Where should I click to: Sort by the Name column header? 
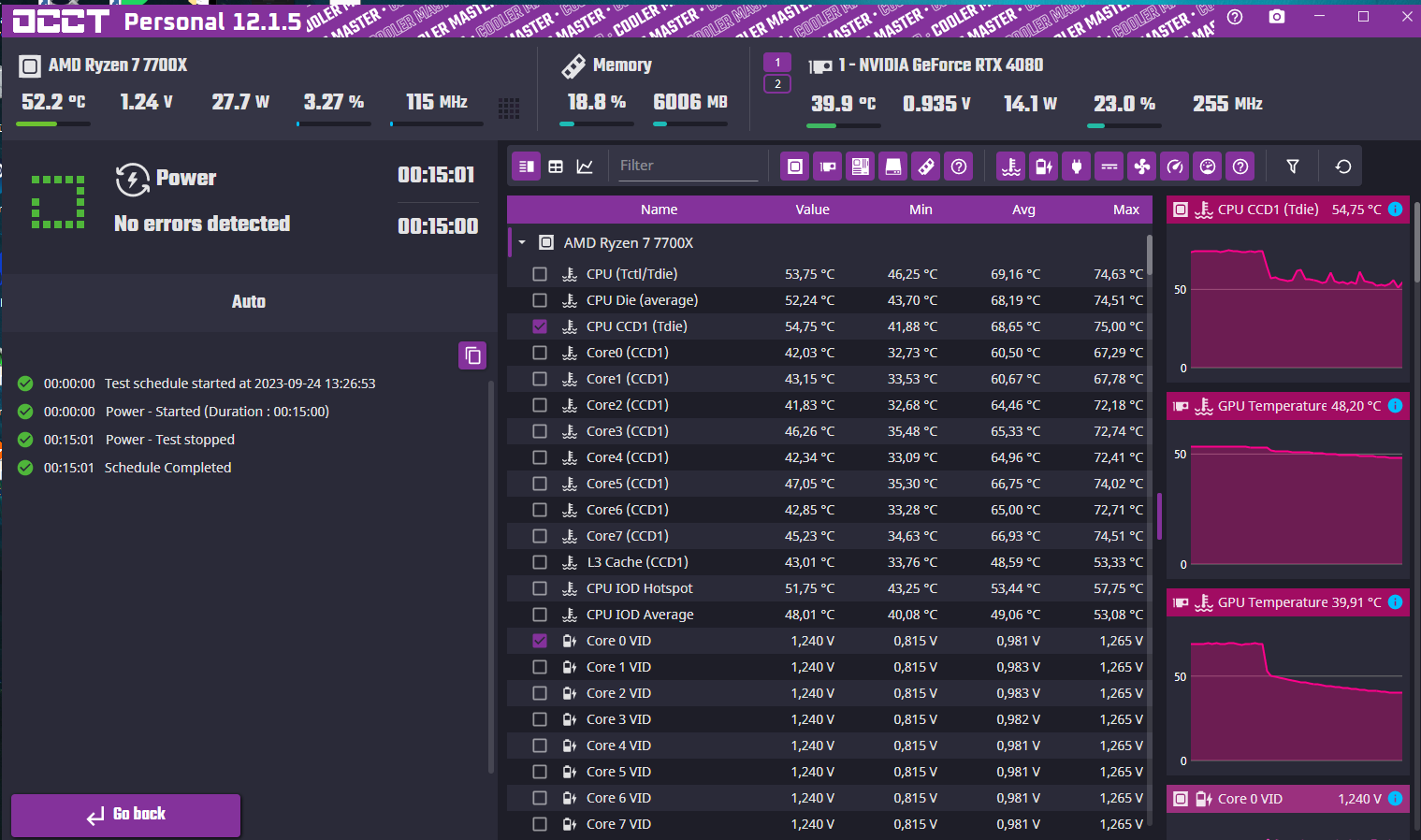(660, 210)
